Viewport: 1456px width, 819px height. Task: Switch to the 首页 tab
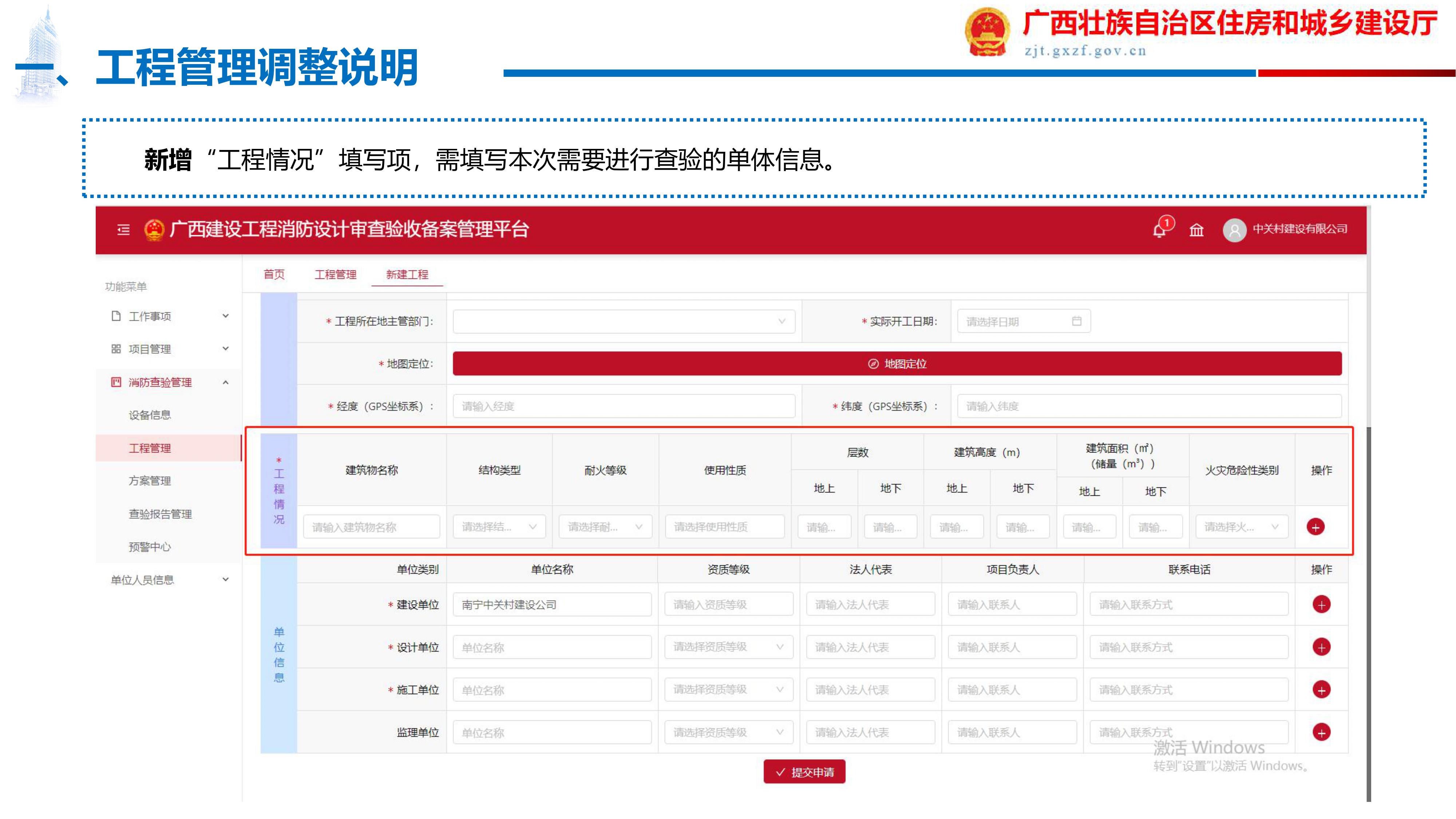point(274,274)
